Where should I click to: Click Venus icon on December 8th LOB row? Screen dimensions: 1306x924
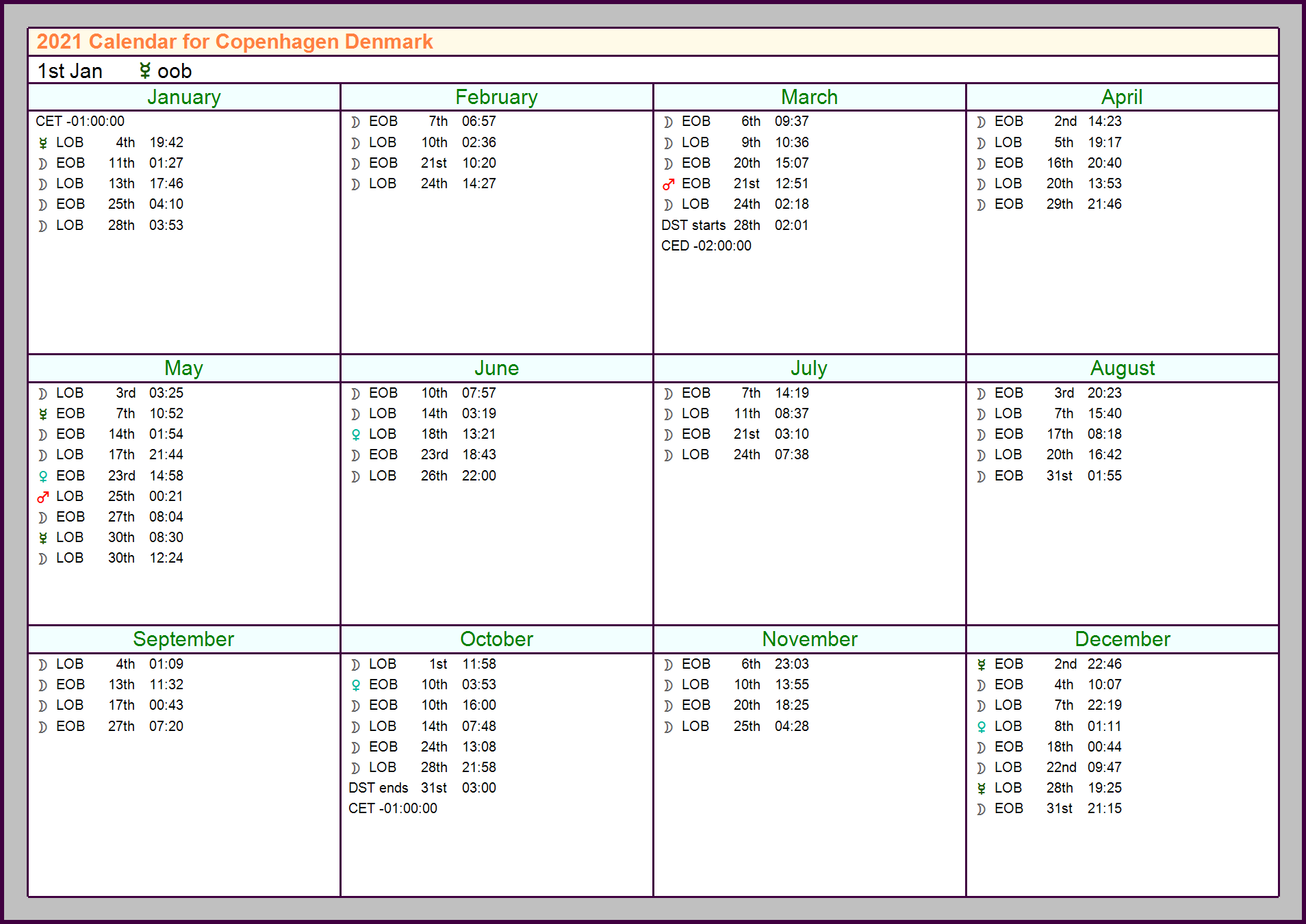(982, 727)
